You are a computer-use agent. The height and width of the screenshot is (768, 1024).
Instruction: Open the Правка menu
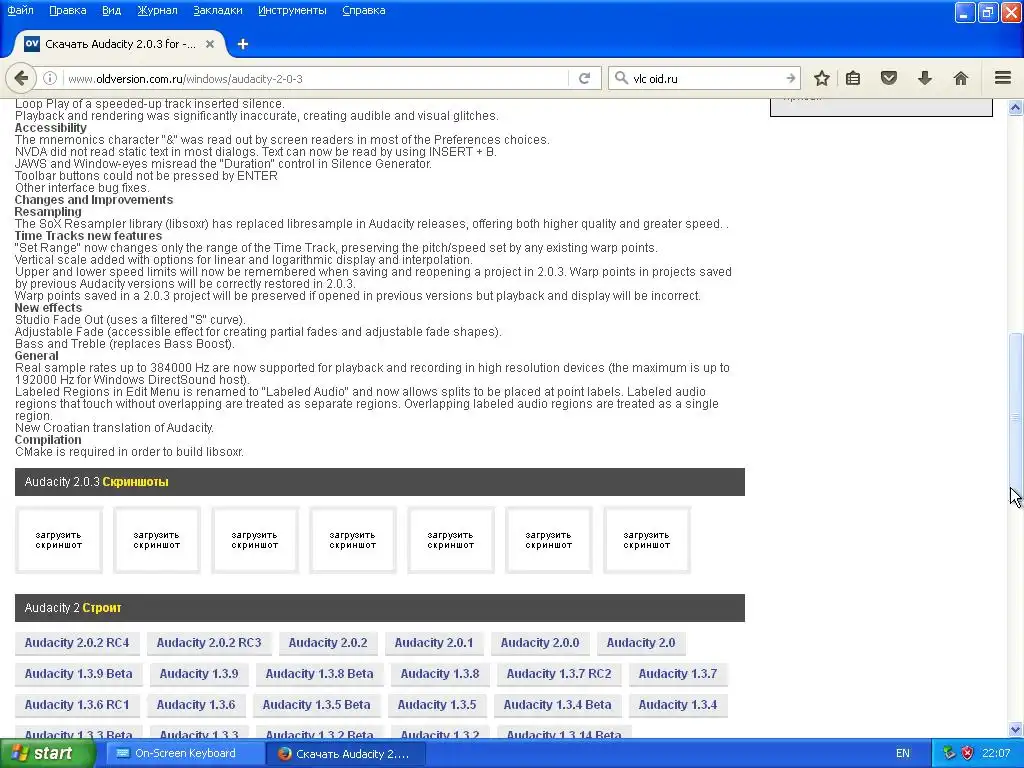(x=67, y=10)
